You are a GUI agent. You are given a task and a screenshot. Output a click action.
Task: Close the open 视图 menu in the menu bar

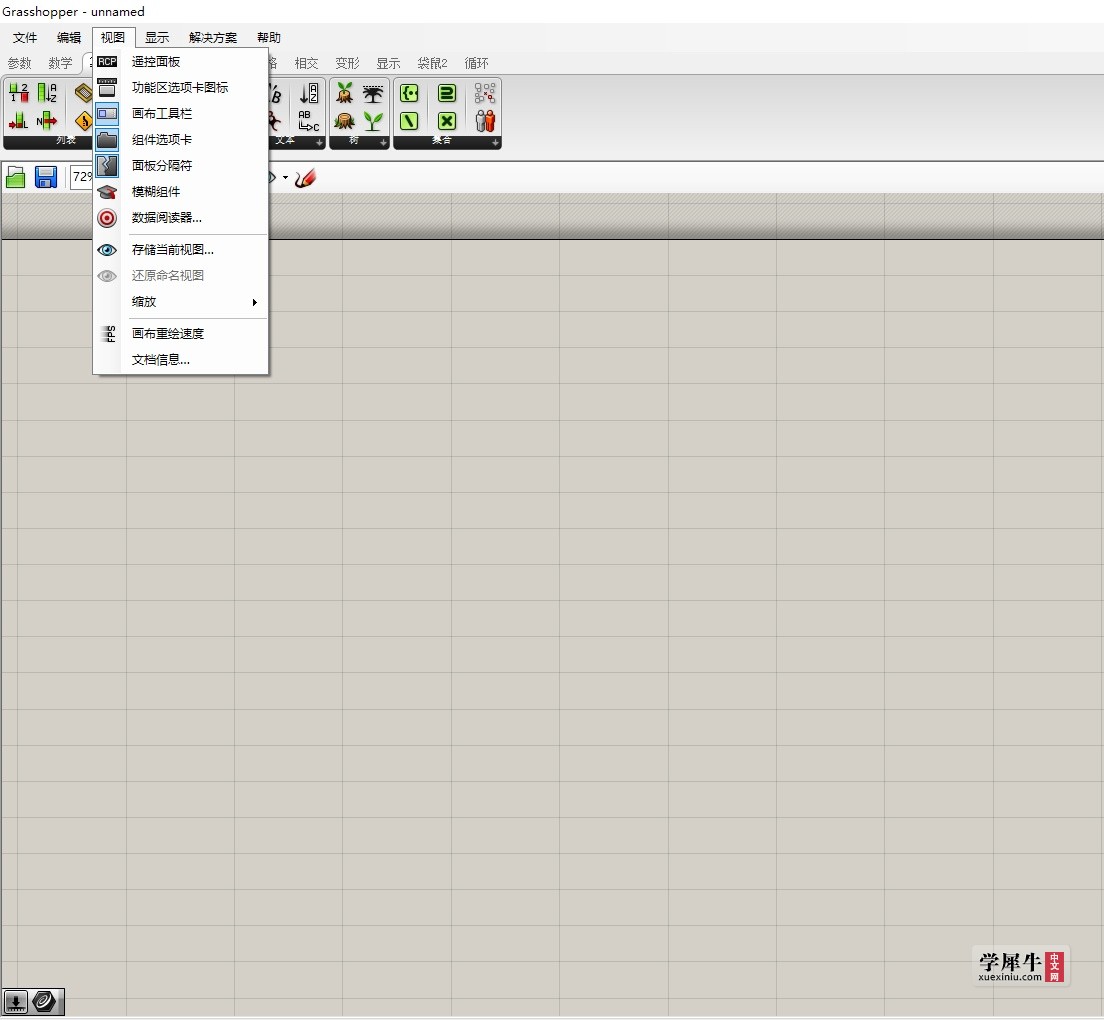[x=113, y=37]
